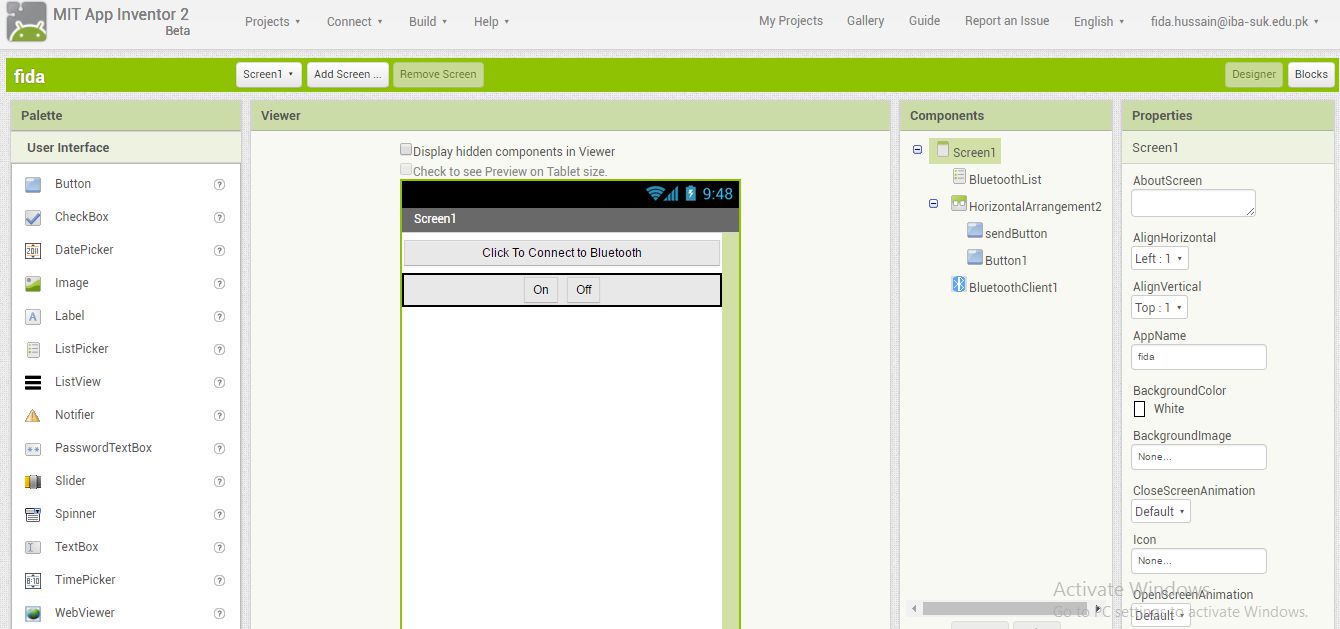
Task: Expand the User Interface palette section
Action: coord(126,147)
